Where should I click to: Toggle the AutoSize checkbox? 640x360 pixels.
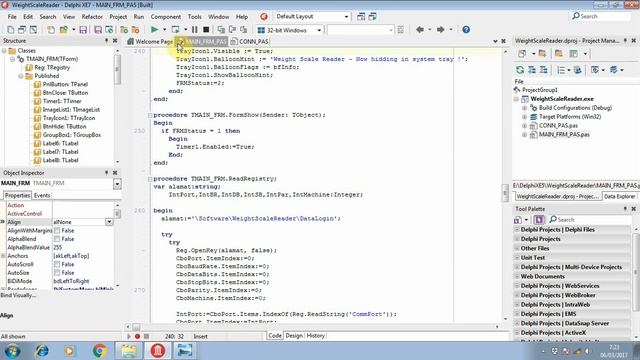[x=57, y=273]
